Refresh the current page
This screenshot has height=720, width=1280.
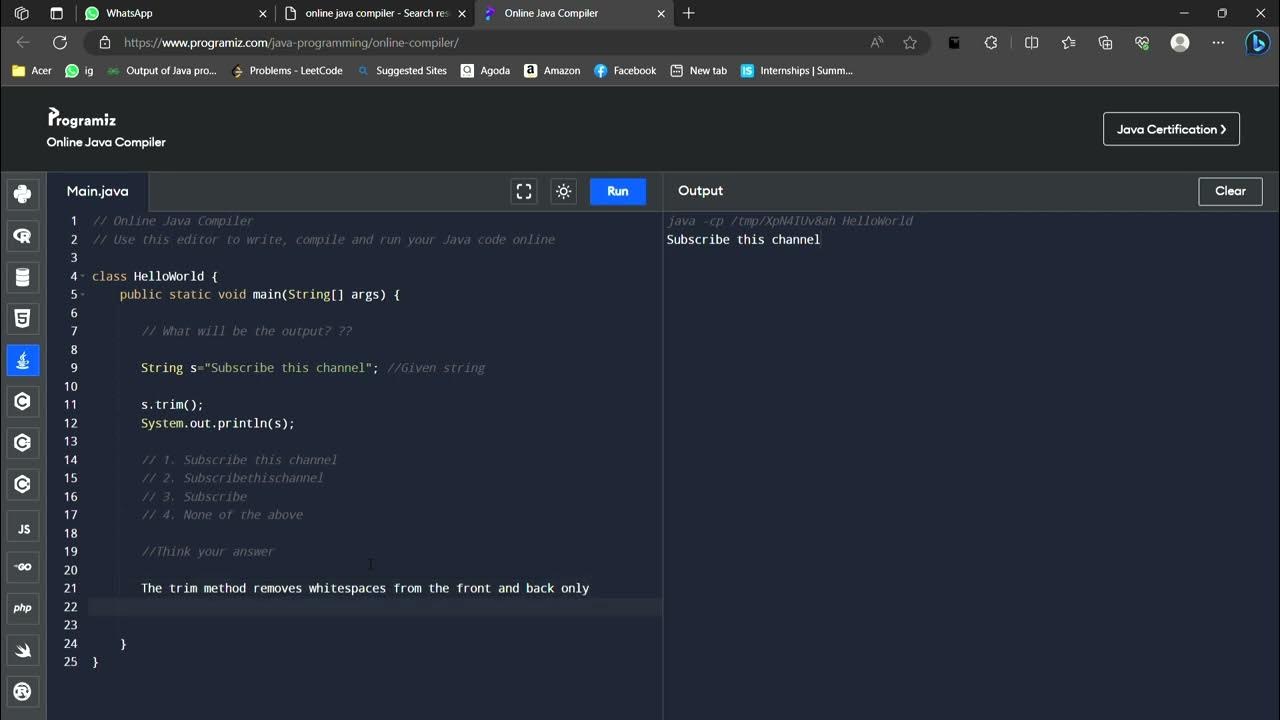(60, 42)
